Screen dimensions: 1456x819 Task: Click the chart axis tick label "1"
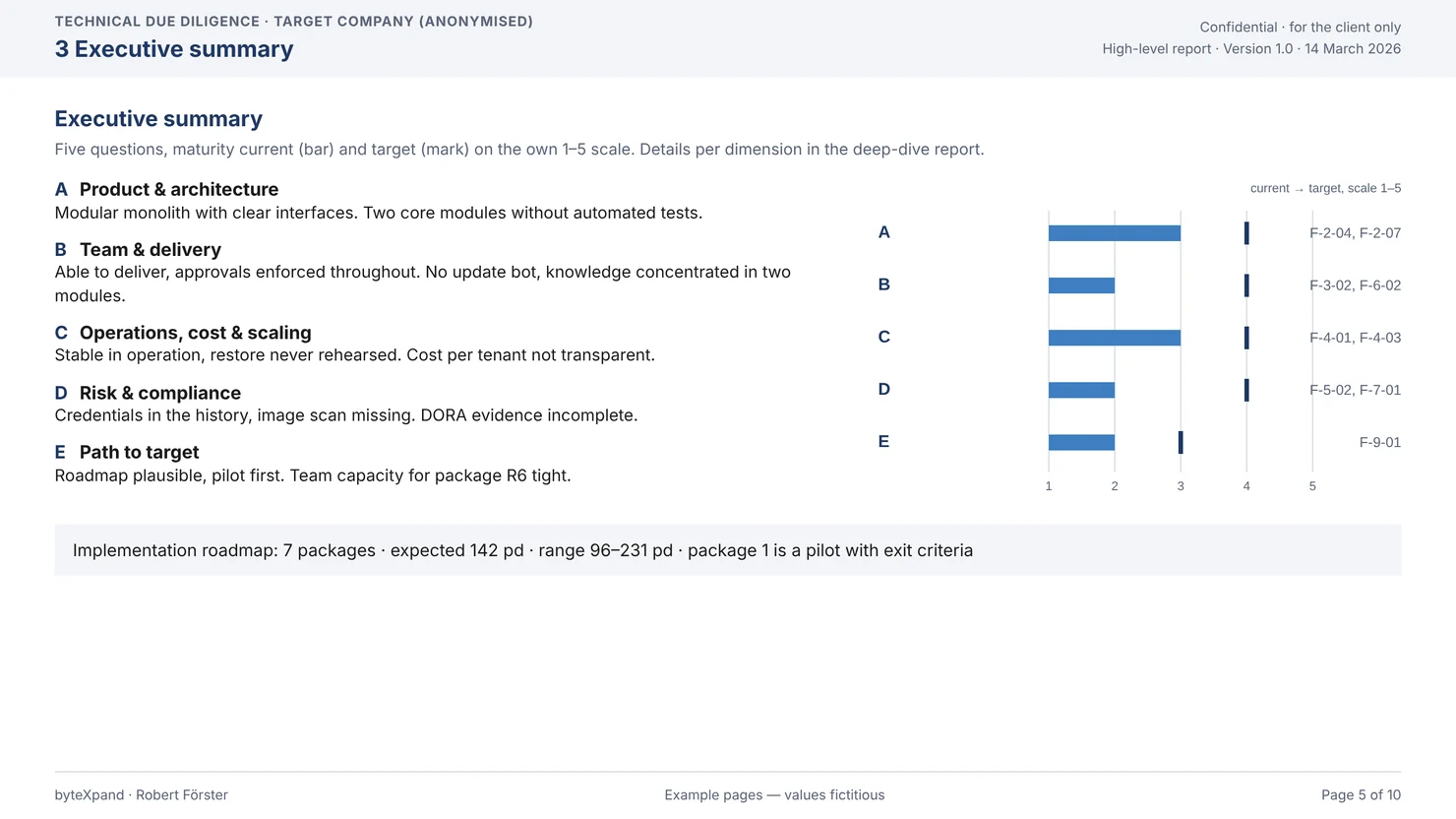1049,486
